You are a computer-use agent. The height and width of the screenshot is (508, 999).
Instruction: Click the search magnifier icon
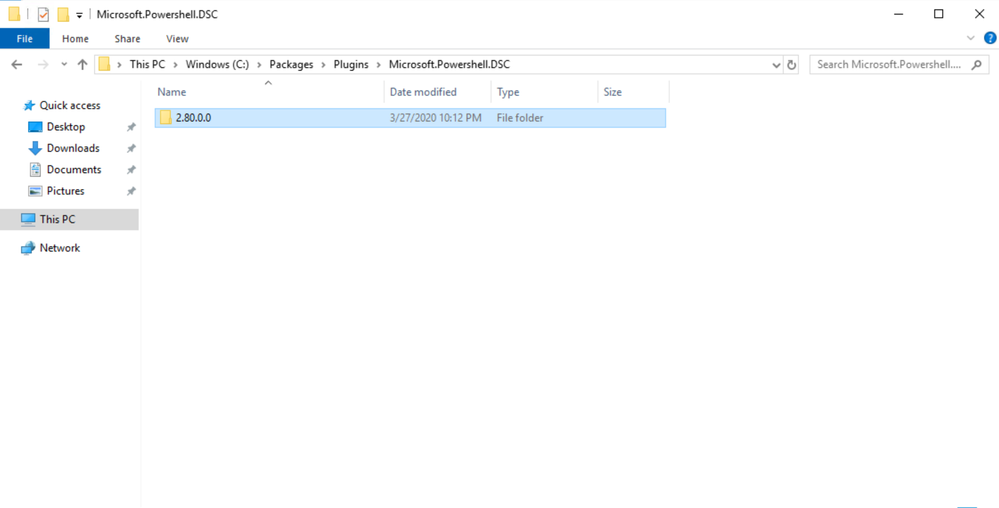[x=976, y=64]
